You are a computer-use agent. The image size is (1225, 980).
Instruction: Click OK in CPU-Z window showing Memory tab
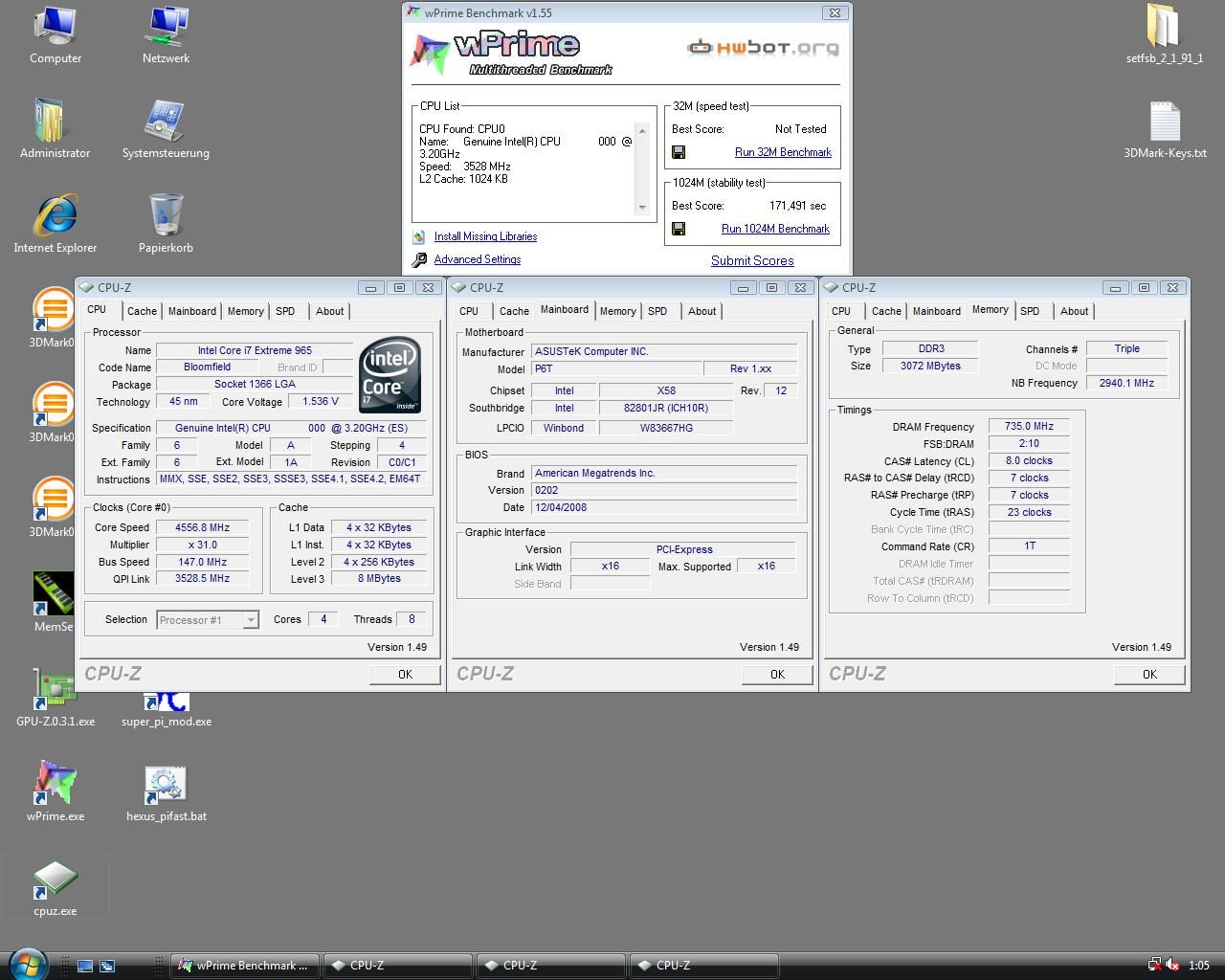(x=1149, y=675)
